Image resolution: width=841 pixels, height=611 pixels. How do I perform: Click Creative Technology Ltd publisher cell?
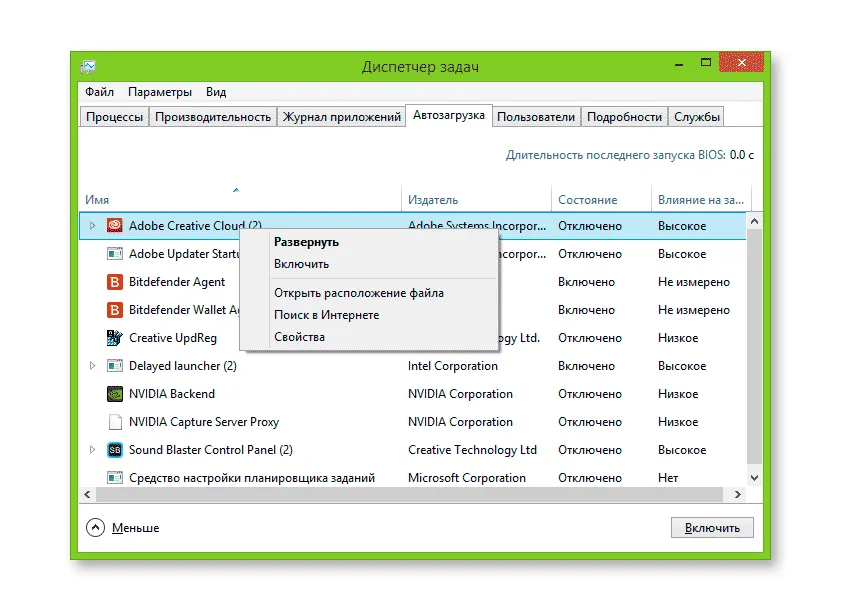472,450
